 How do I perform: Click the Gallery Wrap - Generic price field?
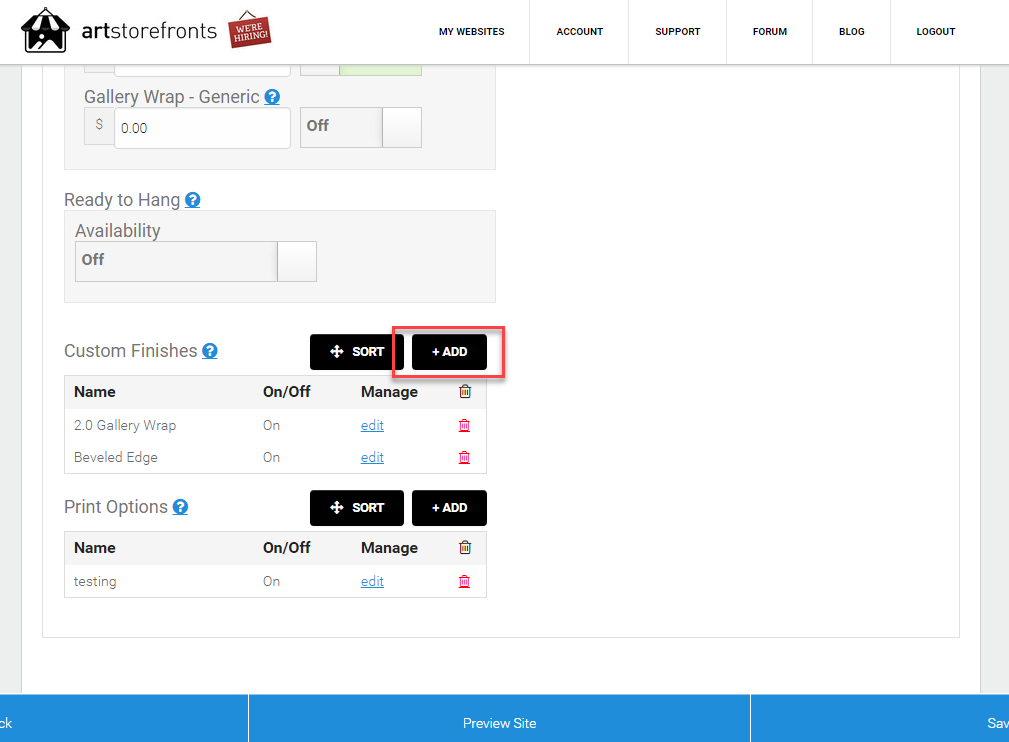tap(202, 128)
